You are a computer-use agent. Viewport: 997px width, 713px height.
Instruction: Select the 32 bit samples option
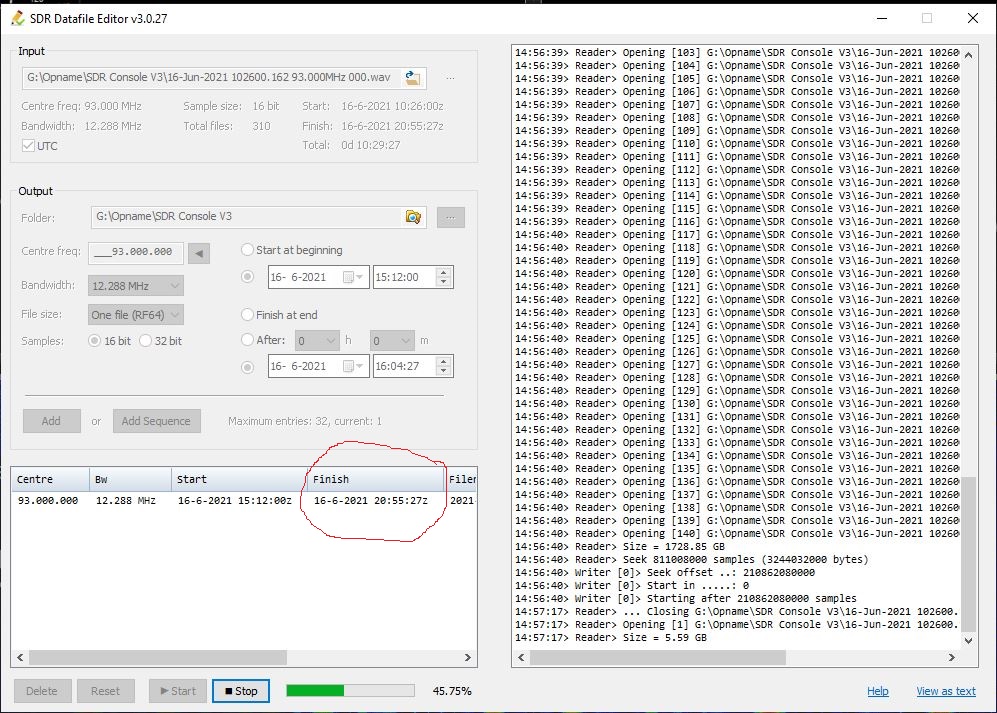(146, 341)
